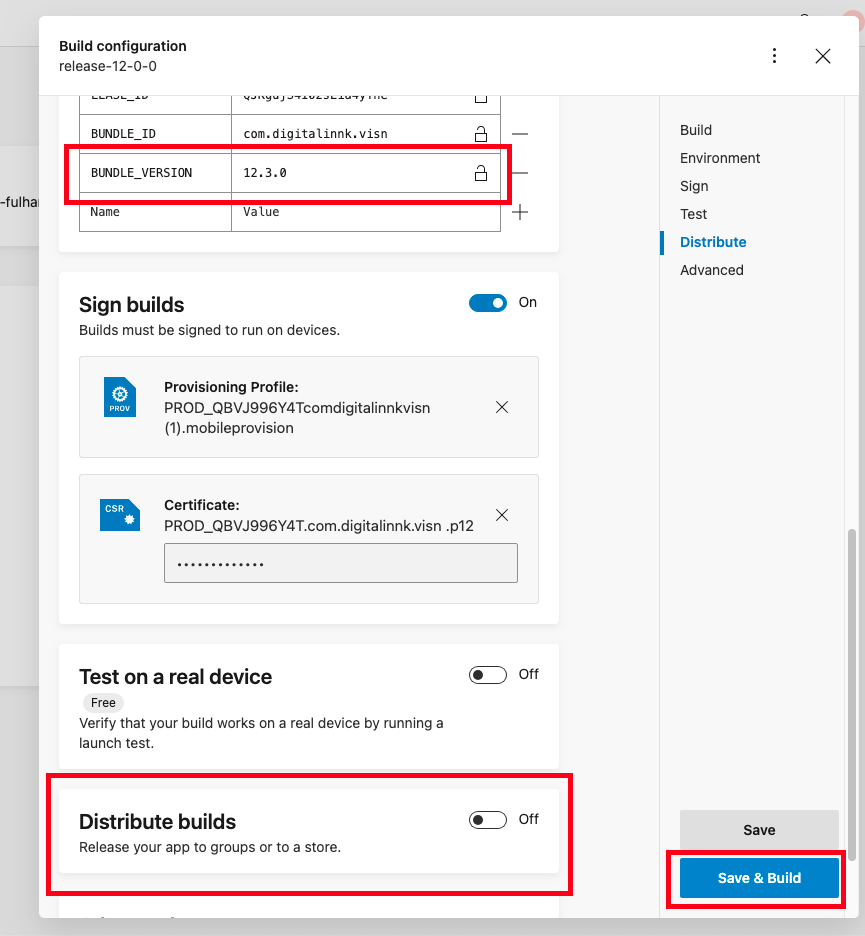Image resolution: width=865 pixels, height=936 pixels.
Task: Click the lock icon for BUNDLE_ID
Action: click(480, 134)
